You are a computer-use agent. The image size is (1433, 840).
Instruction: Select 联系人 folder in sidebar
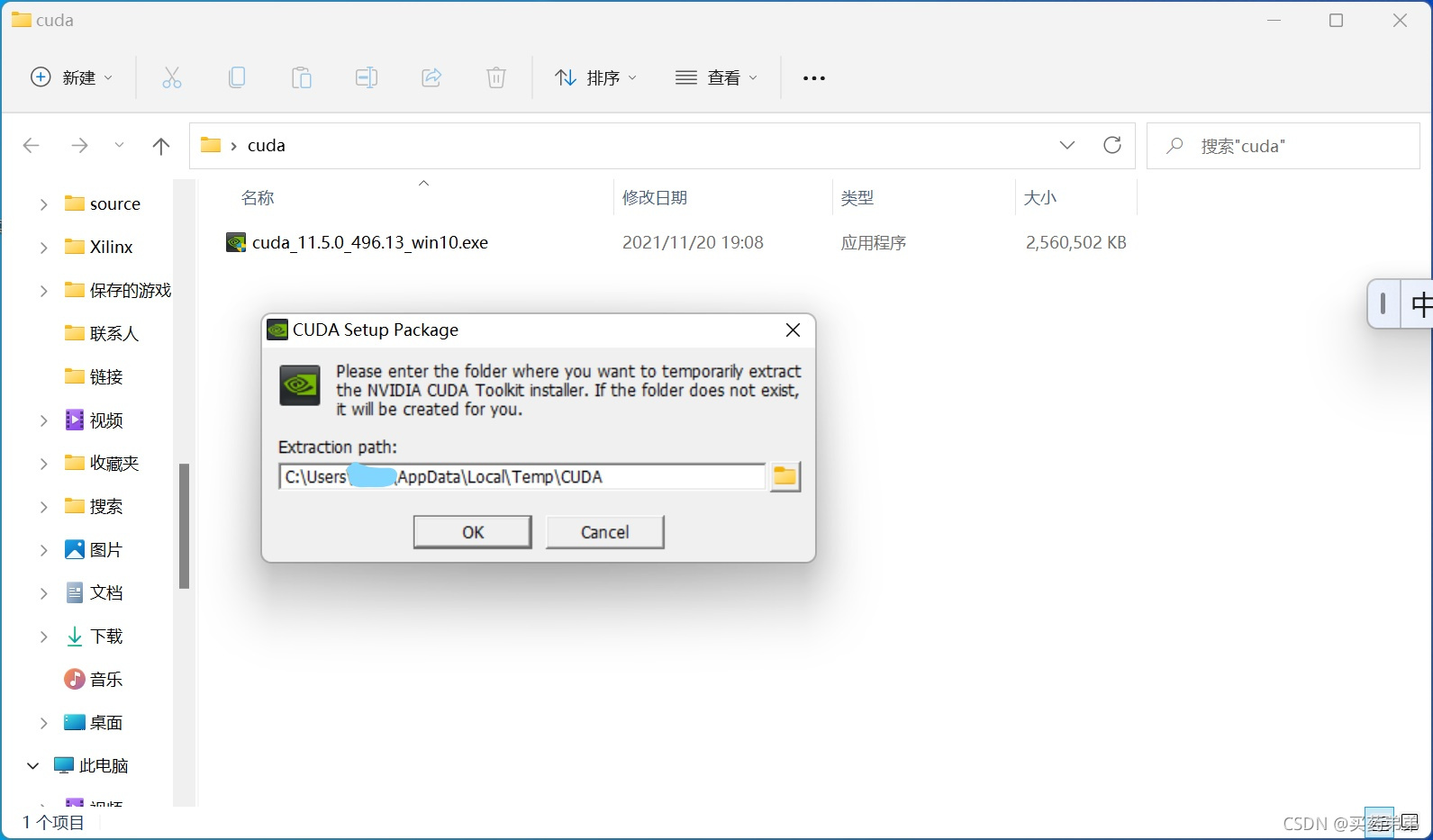(x=102, y=334)
